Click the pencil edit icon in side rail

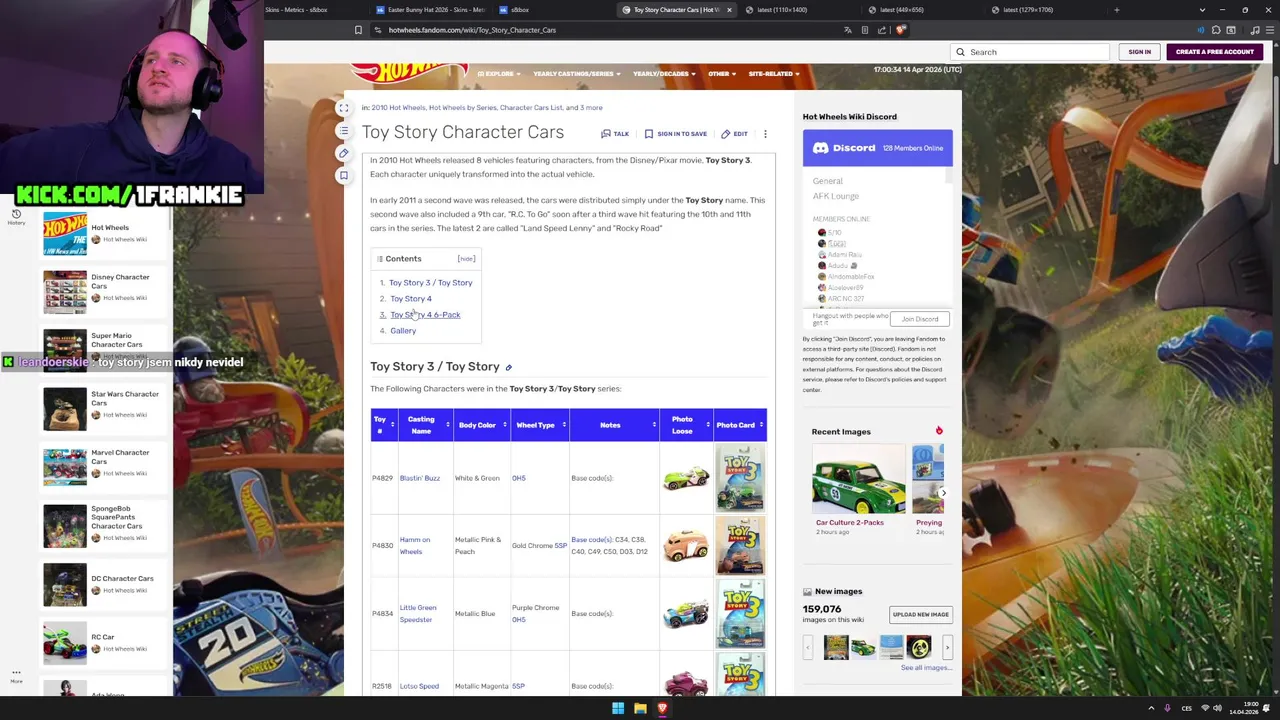[x=343, y=153]
